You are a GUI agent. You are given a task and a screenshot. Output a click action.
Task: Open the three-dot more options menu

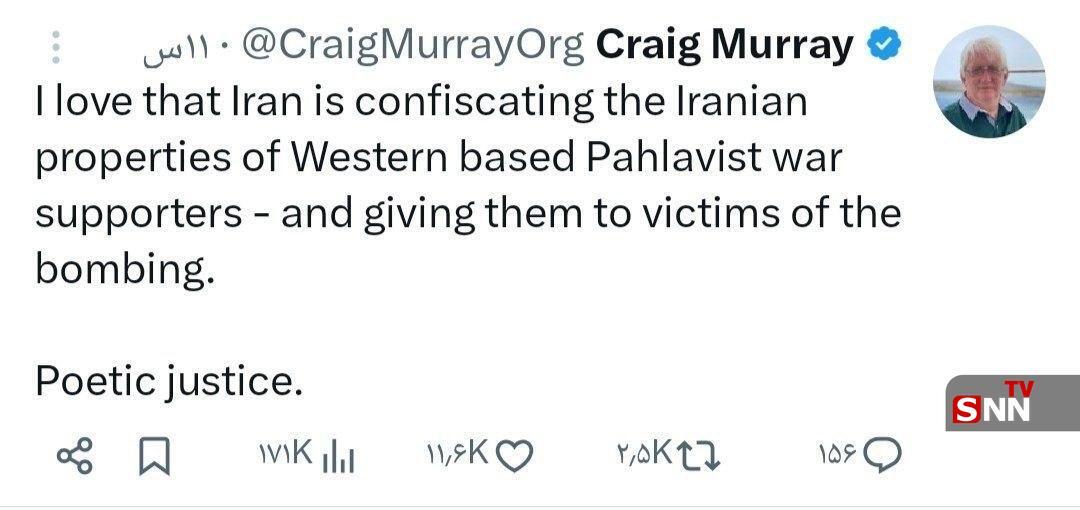[x=56, y=47]
